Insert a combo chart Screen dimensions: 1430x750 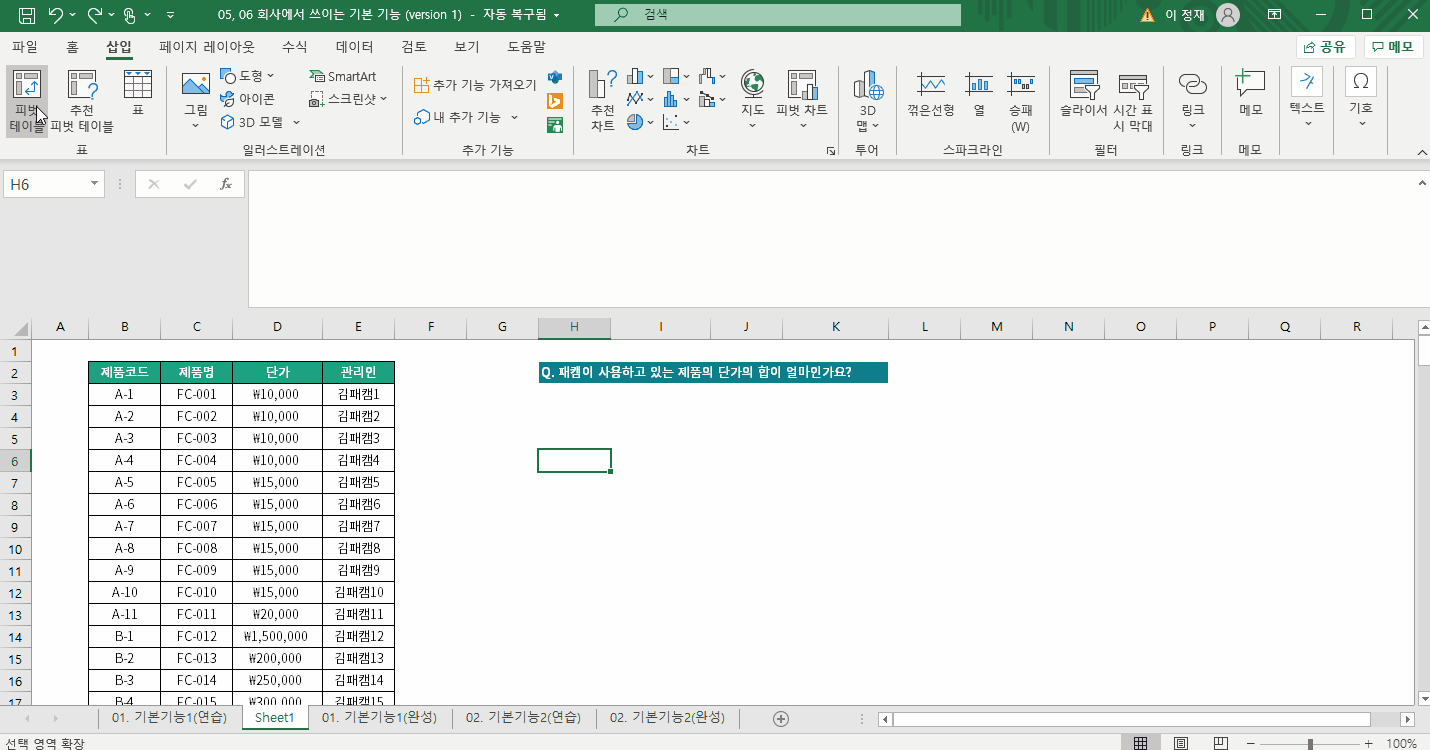click(712, 99)
